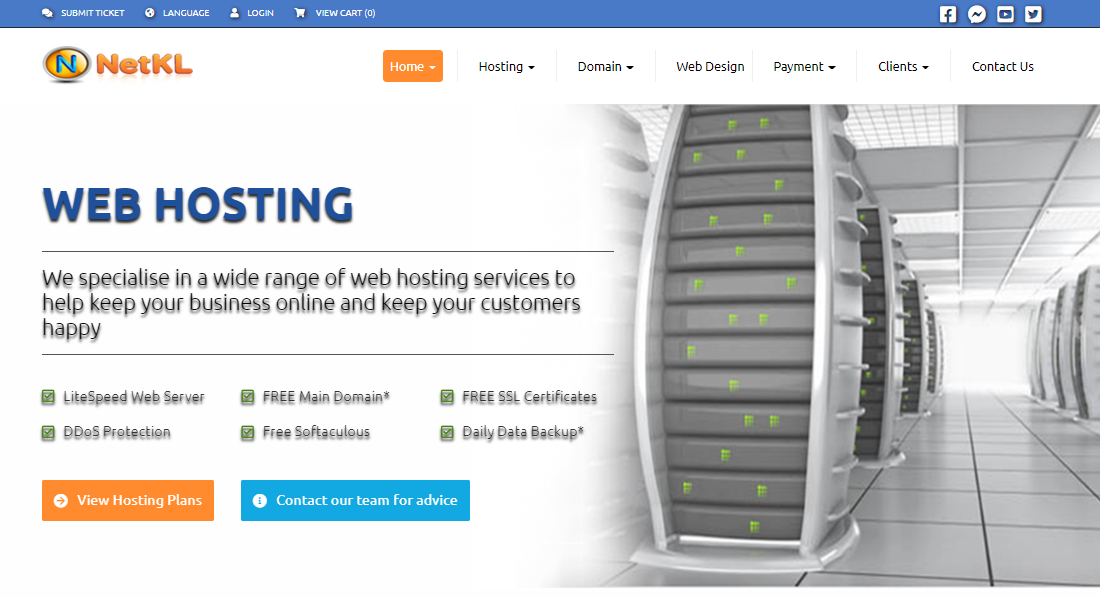The image size is (1100, 597).
Task: Open the Web Design menu item
Action: (x=710, y=67)
